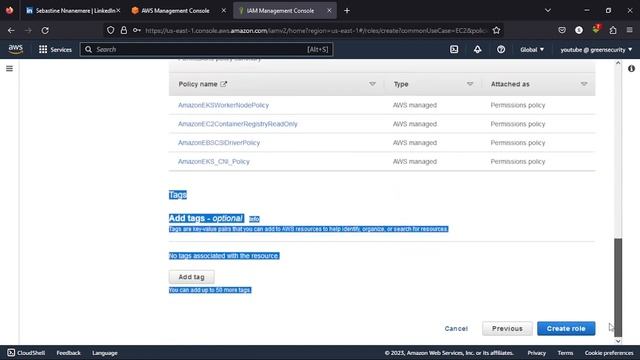Open a new browser tab with plus
The height and width of the screenshot is (360, 640).
[x=347, y=11]
